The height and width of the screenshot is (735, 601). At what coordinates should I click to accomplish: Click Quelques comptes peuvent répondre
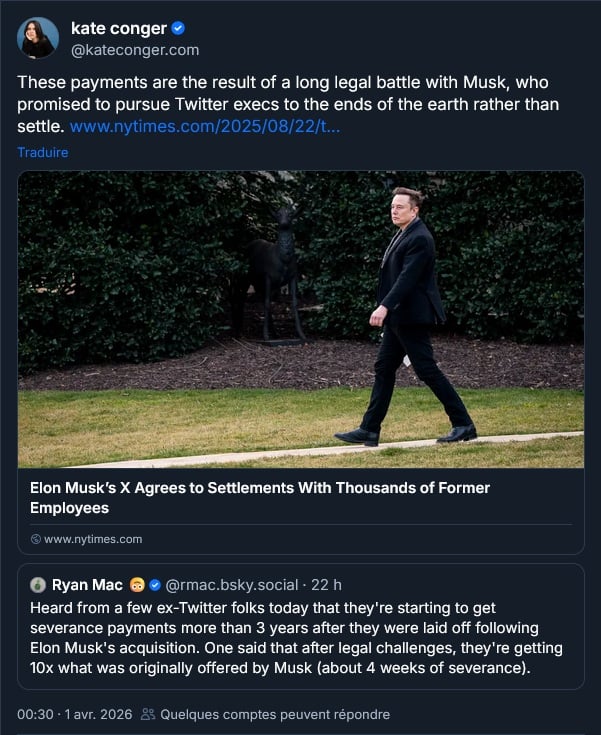click(x=275, y=715)
